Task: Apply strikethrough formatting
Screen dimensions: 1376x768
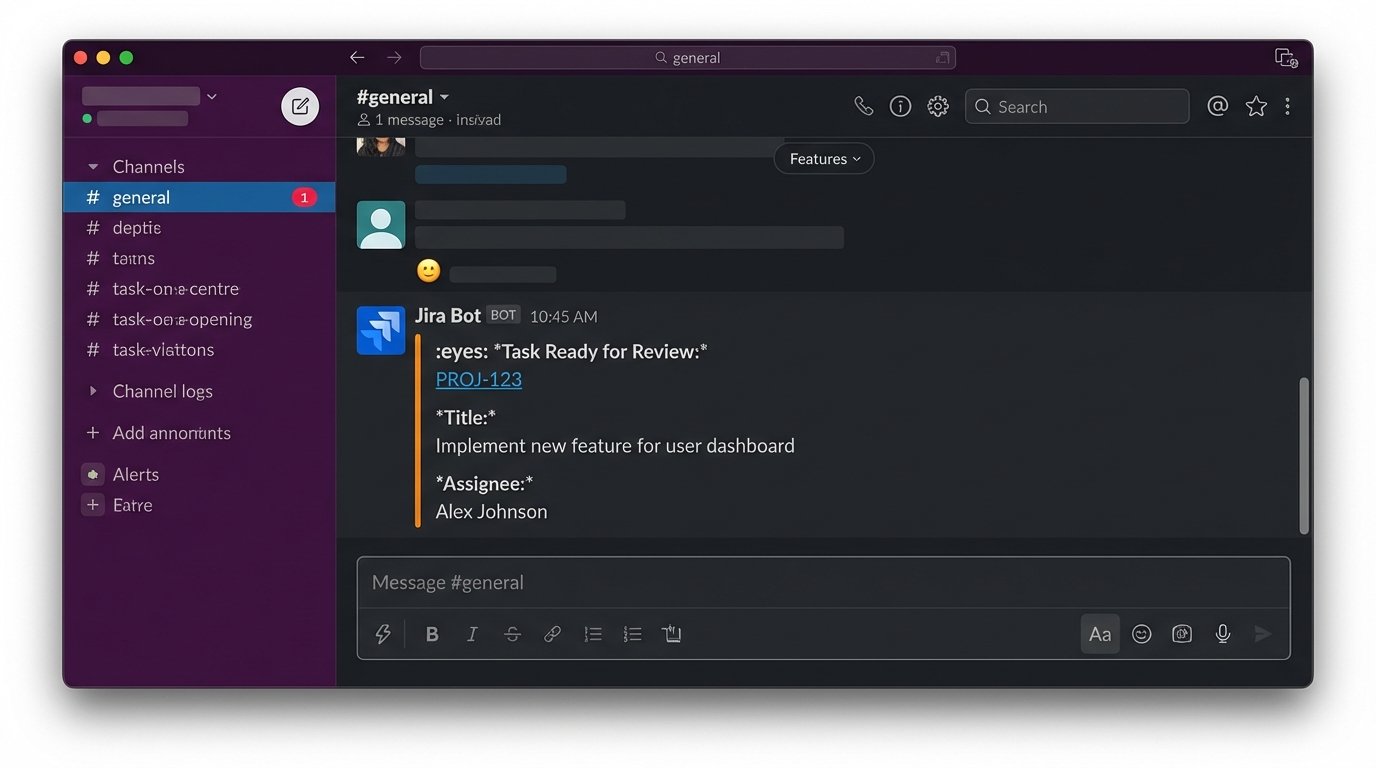Action: click(x=511, y=633)
